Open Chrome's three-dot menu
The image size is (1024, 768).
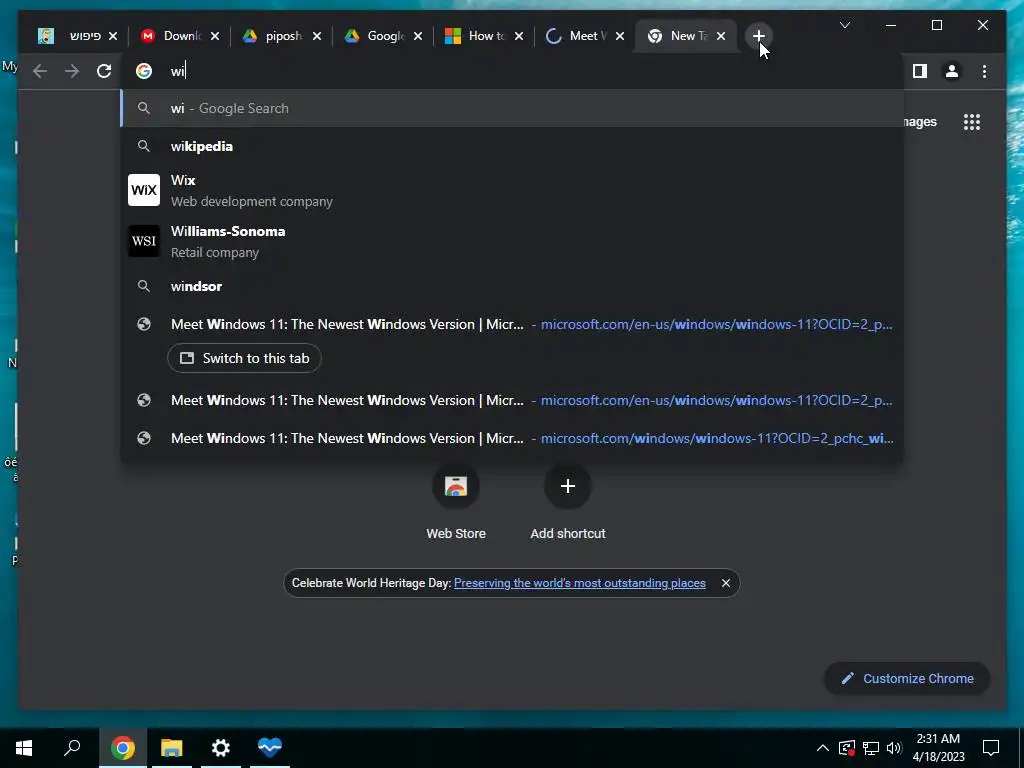click(984, 71)
